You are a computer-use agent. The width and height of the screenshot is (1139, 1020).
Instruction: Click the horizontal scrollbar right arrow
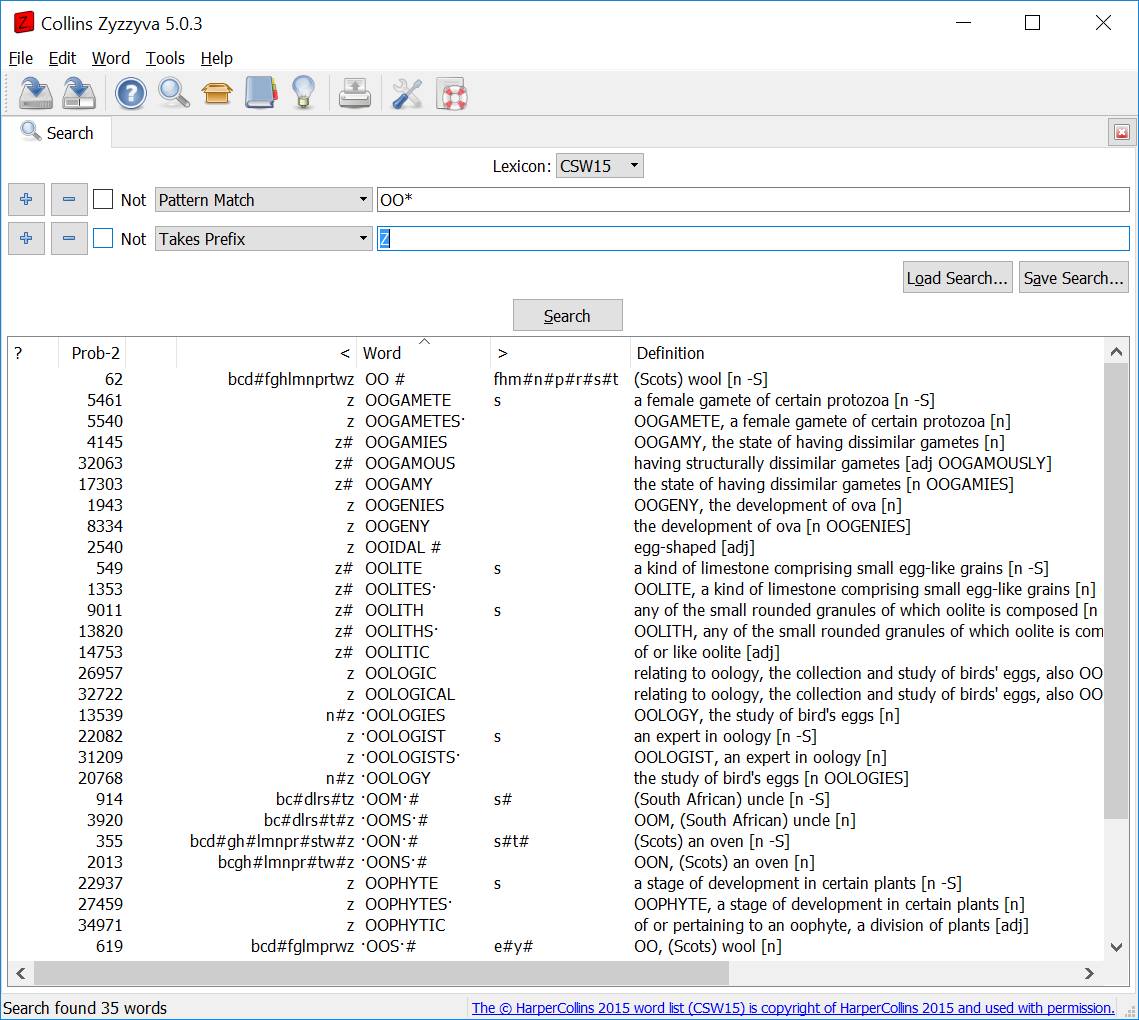coord(1089,974)
